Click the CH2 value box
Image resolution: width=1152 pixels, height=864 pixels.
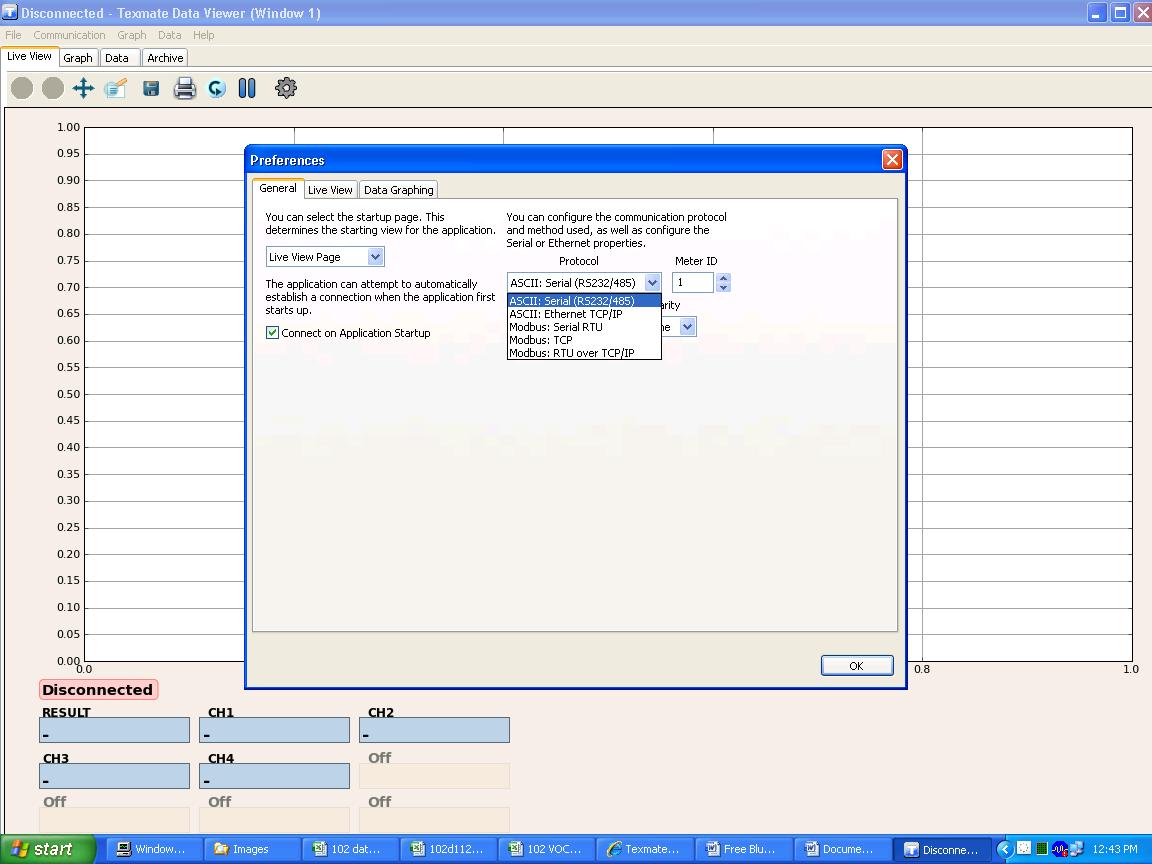point(434,730)
